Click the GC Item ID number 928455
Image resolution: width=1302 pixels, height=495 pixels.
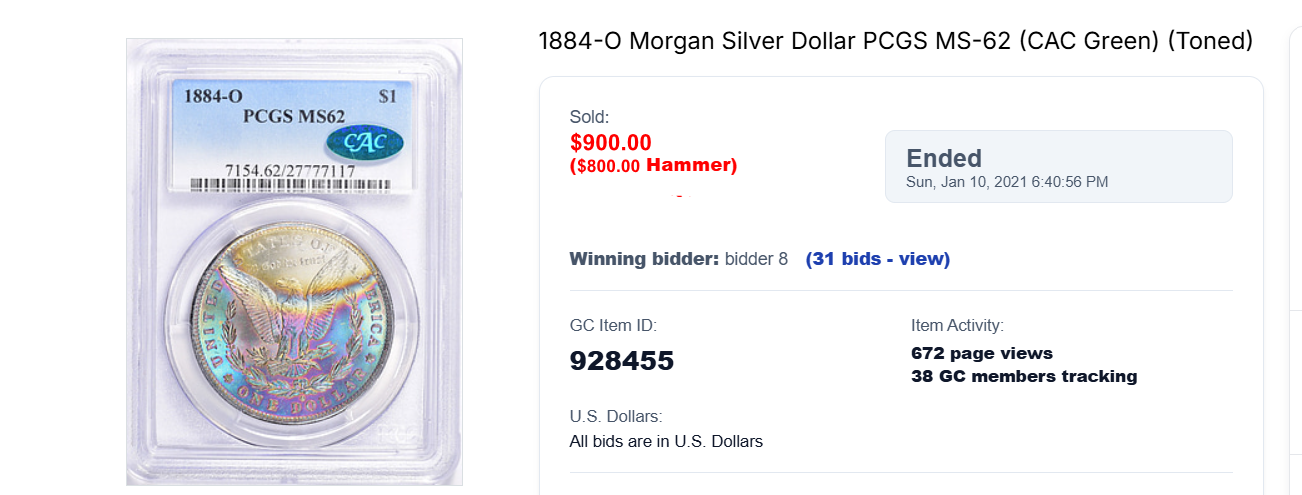point(622,361)
